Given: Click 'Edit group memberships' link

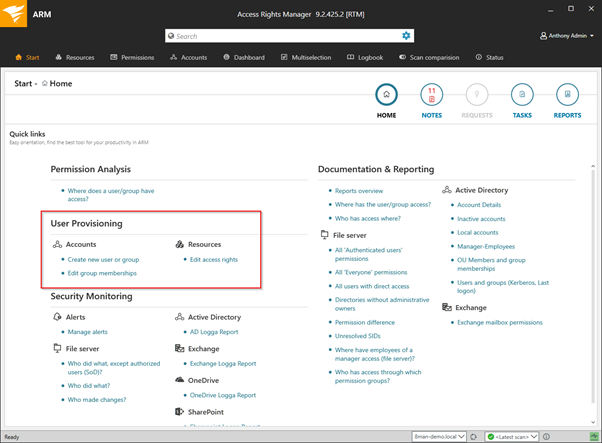Looking at the screenshot, I should click(x=102, y=273).
